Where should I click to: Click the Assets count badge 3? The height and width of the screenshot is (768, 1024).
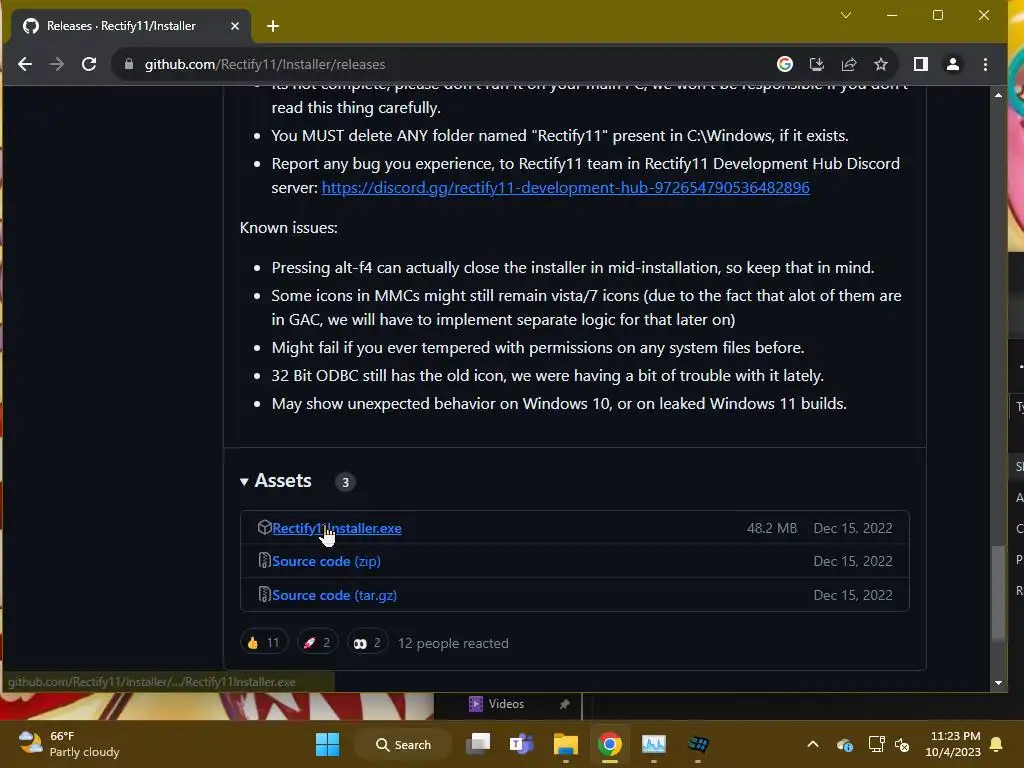point(345,482)
